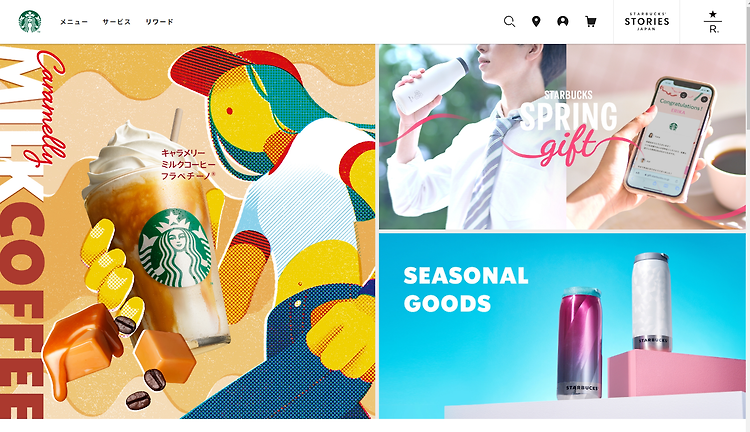
Task: Open the Starbucks Spring gift banner
Action: (x=562, y=137)
